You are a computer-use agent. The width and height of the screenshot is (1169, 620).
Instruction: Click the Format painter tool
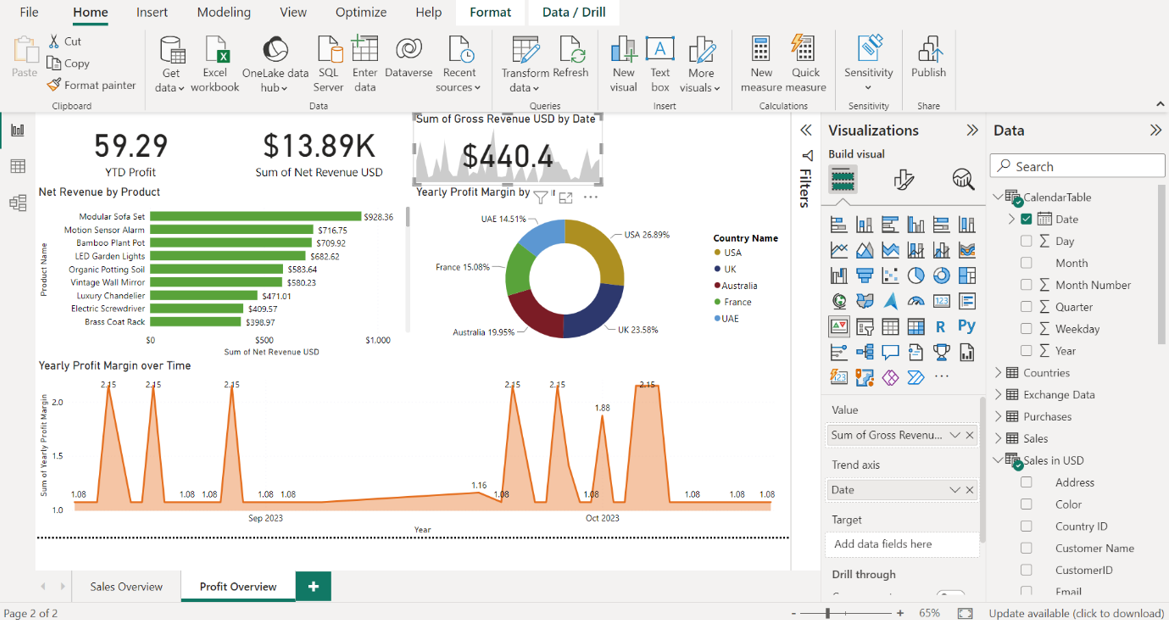pyautogui.click(x=91, y=85)
